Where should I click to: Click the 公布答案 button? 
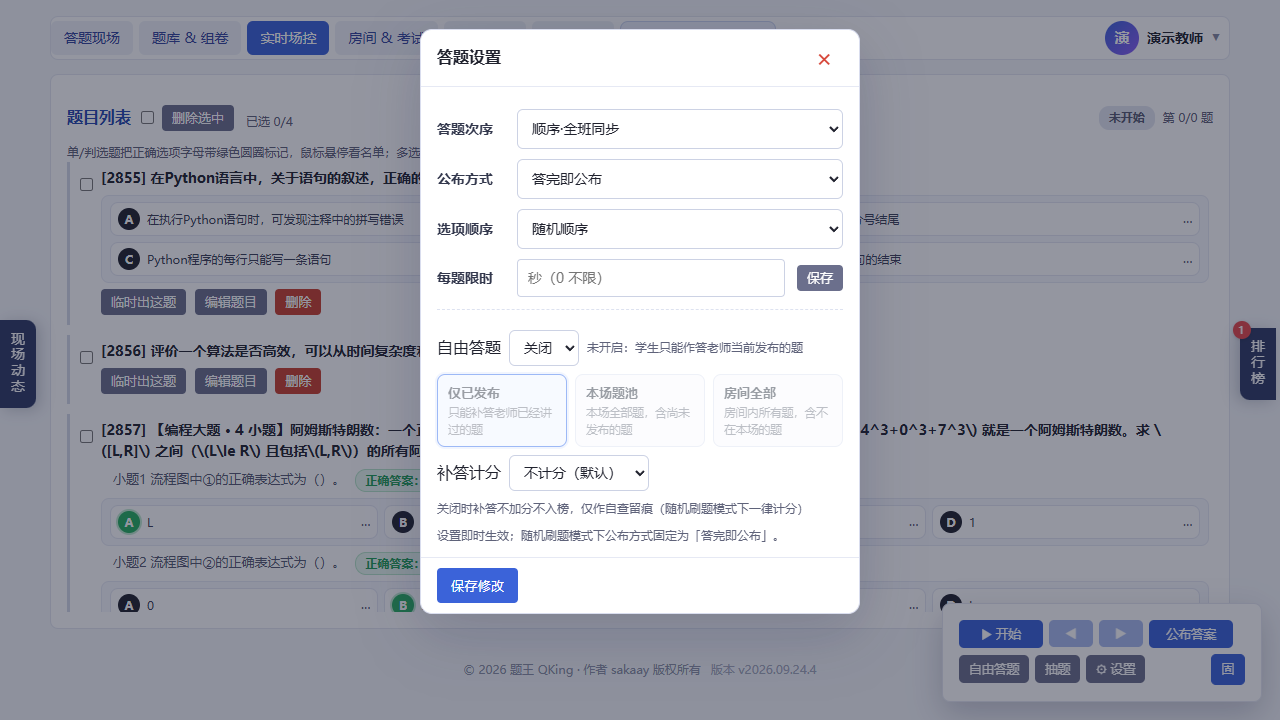pos(1191,634)
